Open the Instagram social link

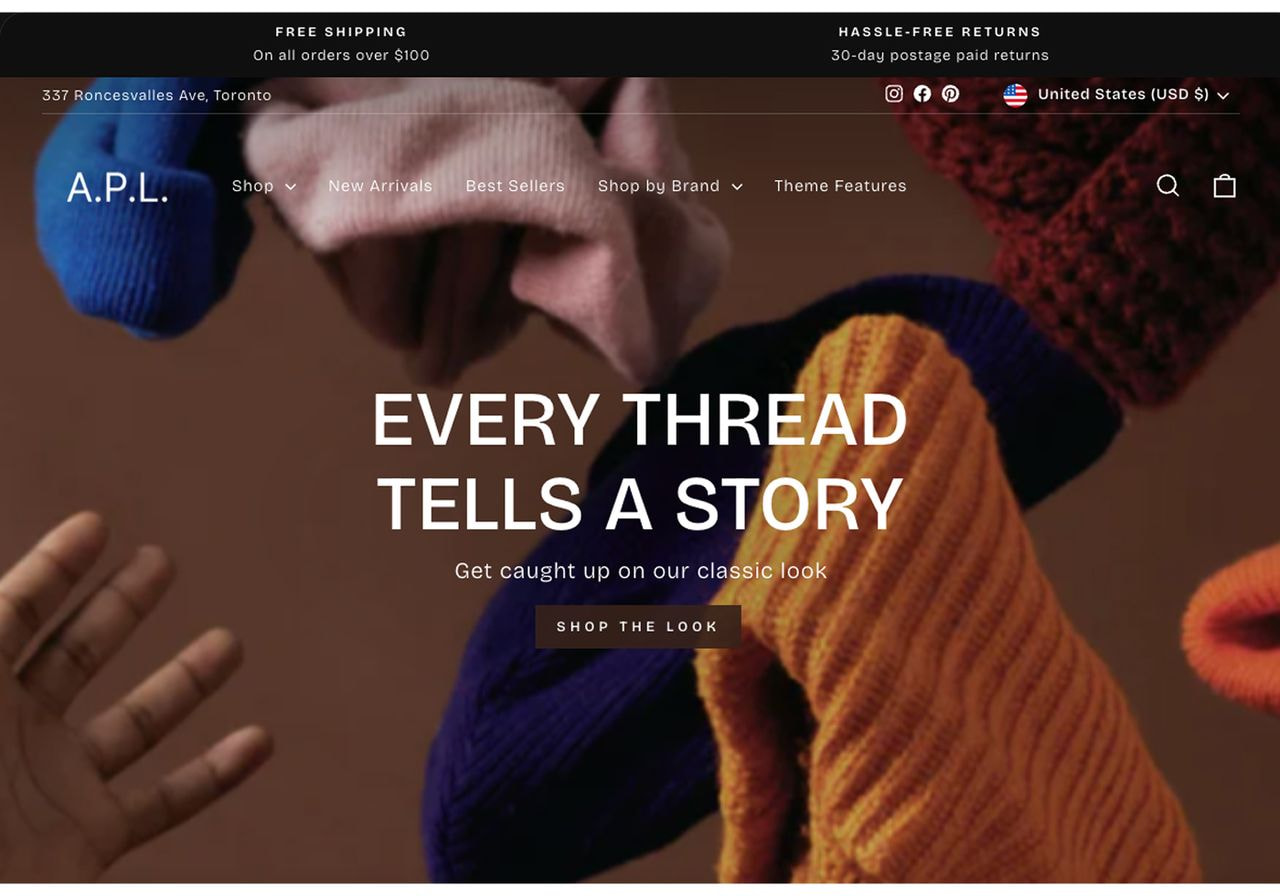(x=894, y=94)
